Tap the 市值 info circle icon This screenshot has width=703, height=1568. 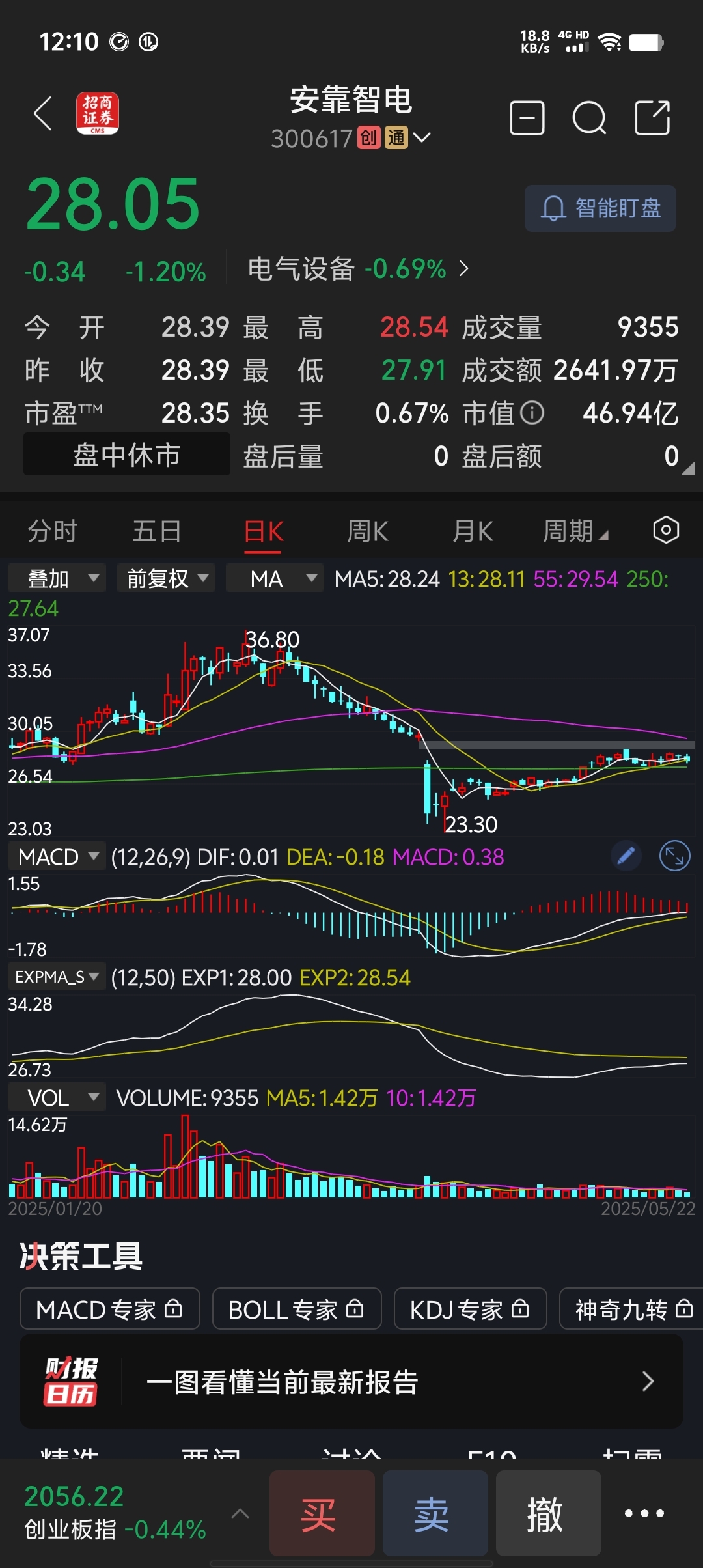pos(532,413)
